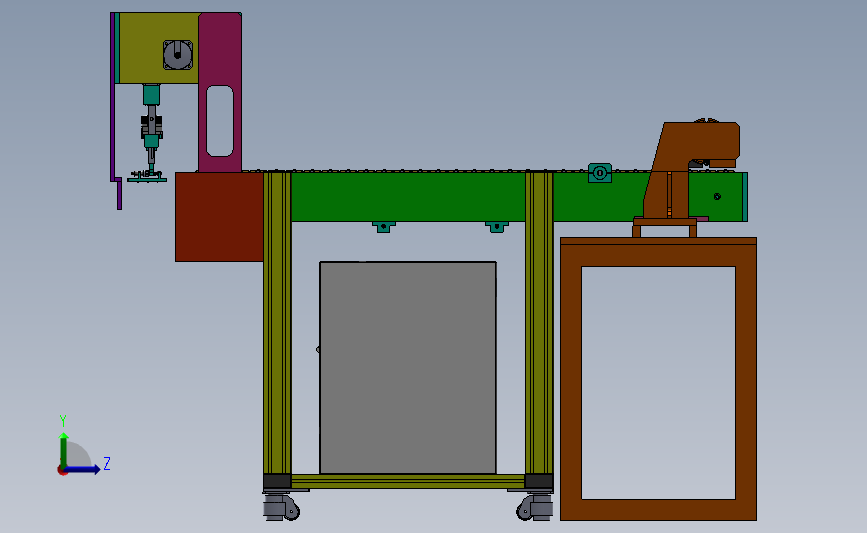This screenshot has height=533, width=867.
Task: Select the teal end cap of the conveyor
Action: [x=745, y=197]
